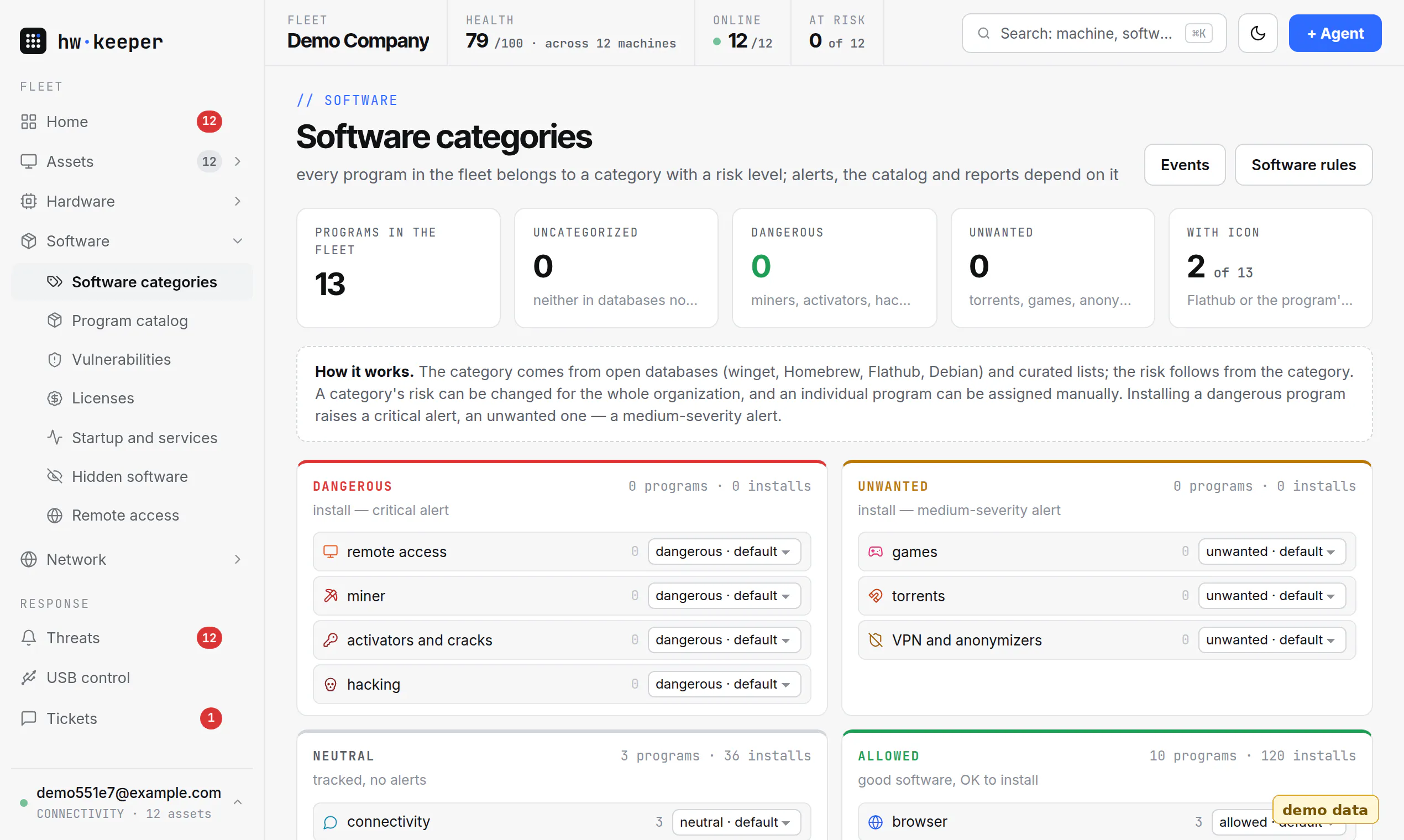Click the hw·keeper logo icon
Screen dimensions: 1404x840
pos(33,41)
